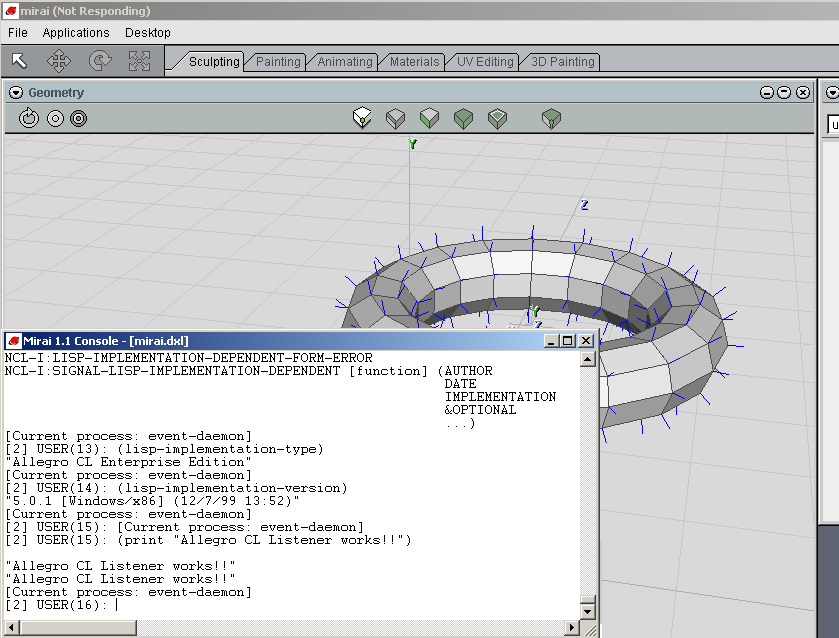Click the Mirai Console title bar icon
This screenshot has height=638, width=839.
[x=13, y=340]
